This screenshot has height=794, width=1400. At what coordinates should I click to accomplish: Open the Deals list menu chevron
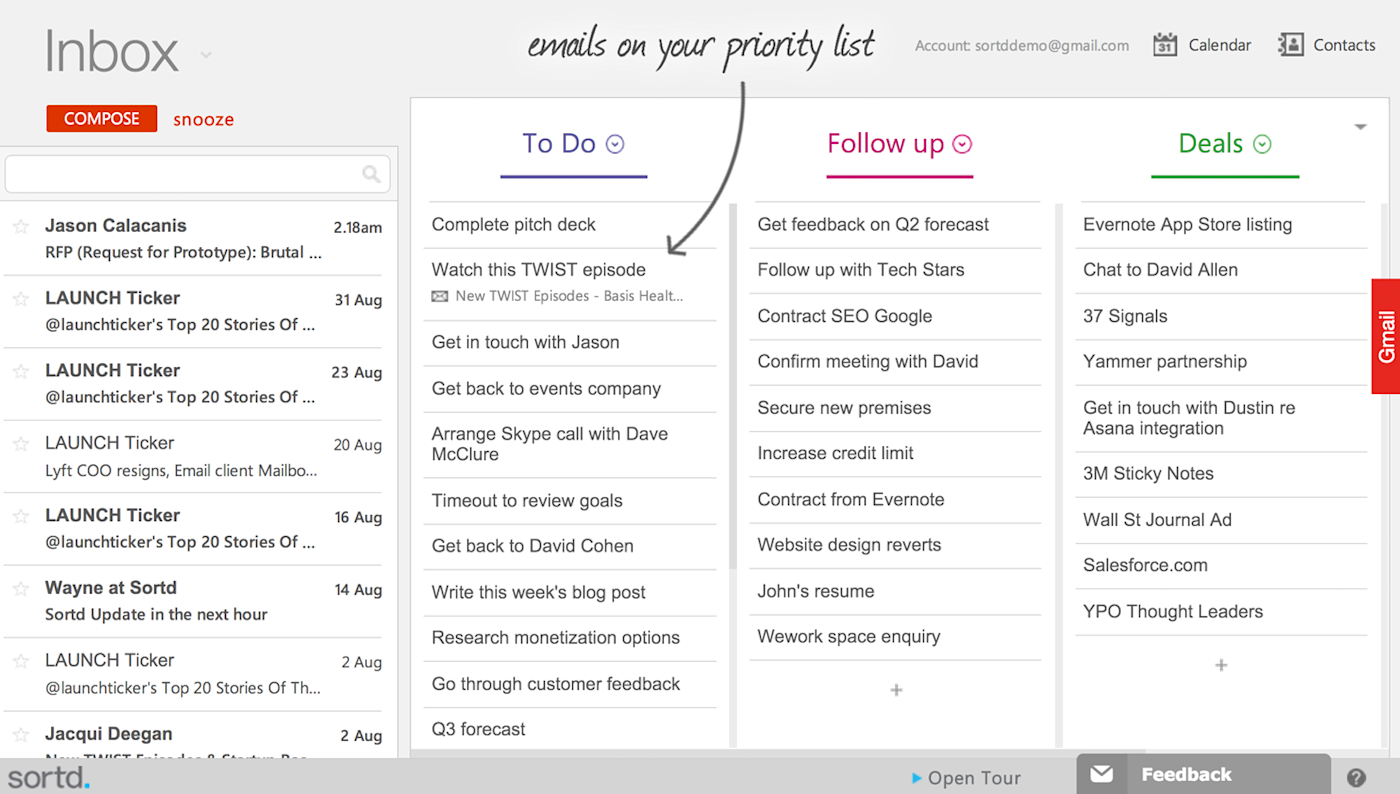click(1263, 144)
